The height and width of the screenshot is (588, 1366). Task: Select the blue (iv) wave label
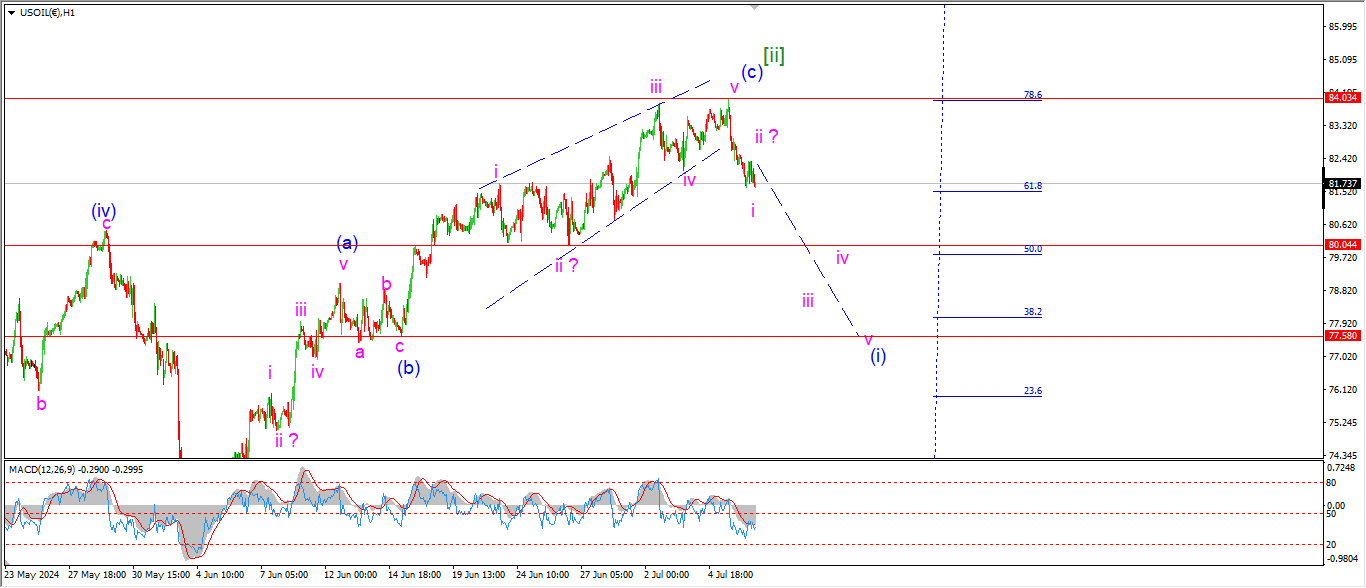104,211
